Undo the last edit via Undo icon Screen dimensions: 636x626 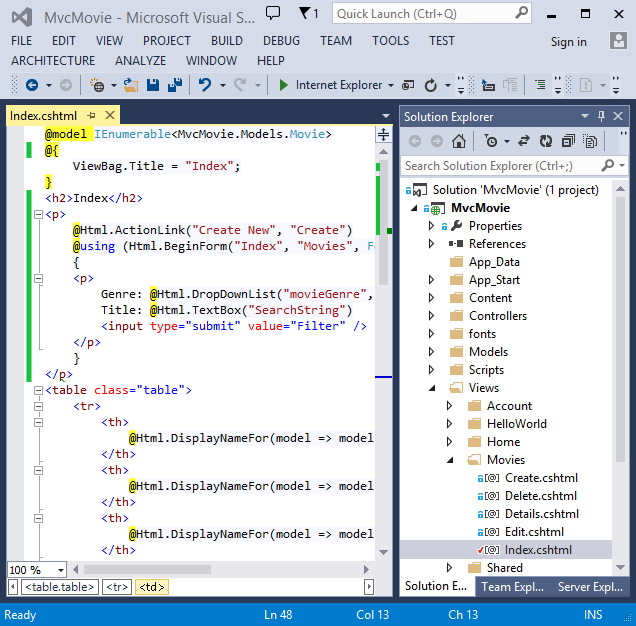[205, 85]
